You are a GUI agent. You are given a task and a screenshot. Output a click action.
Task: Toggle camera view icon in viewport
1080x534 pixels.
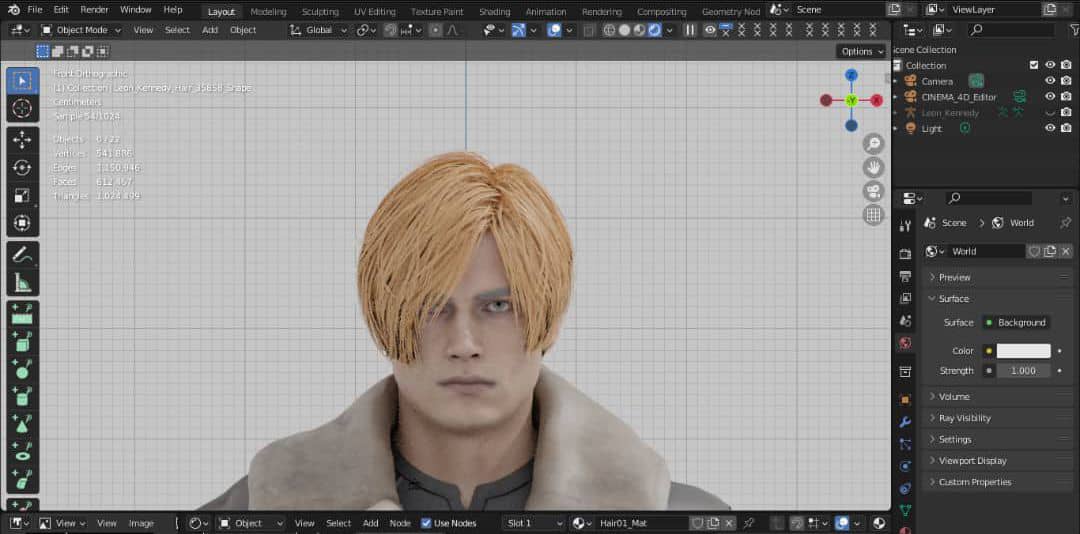(873, 192)
